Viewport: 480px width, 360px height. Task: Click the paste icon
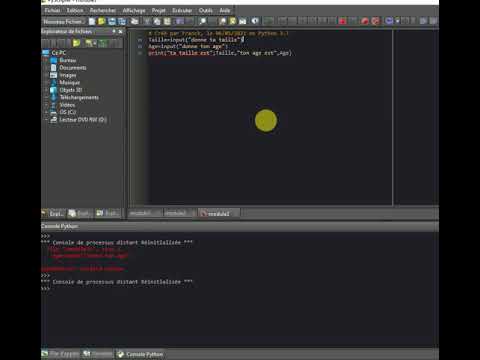(167, 21)
